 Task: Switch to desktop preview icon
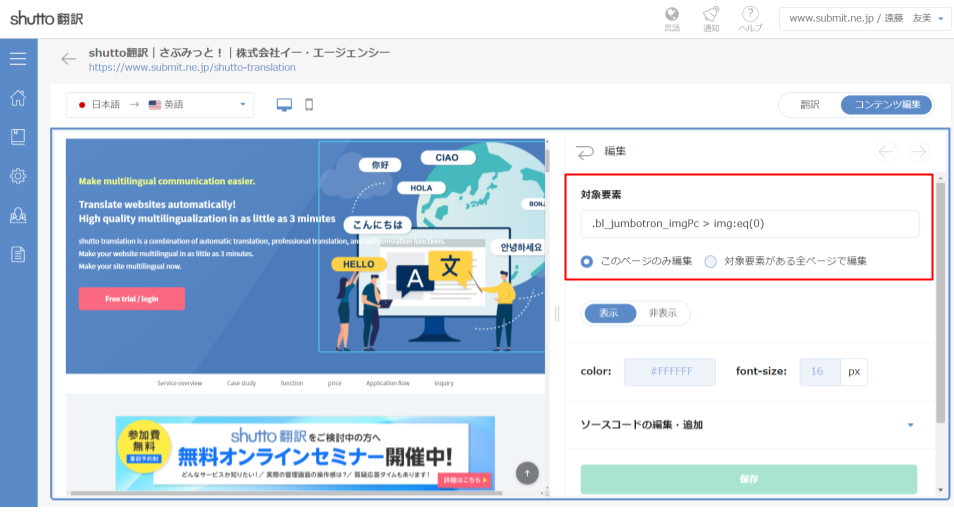pyautogui.click(x=284, y=105)
